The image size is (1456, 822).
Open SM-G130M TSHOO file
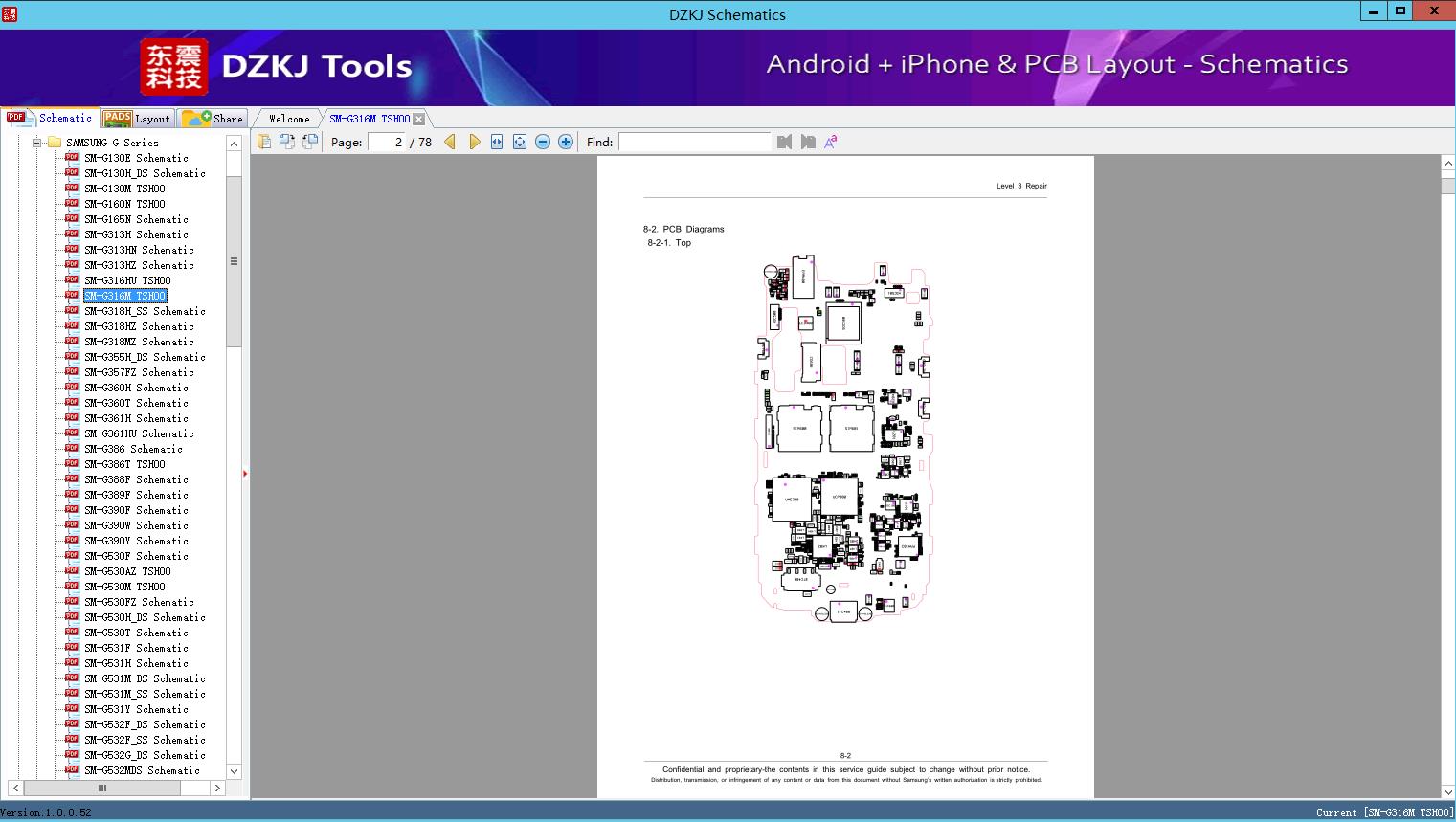124,189
